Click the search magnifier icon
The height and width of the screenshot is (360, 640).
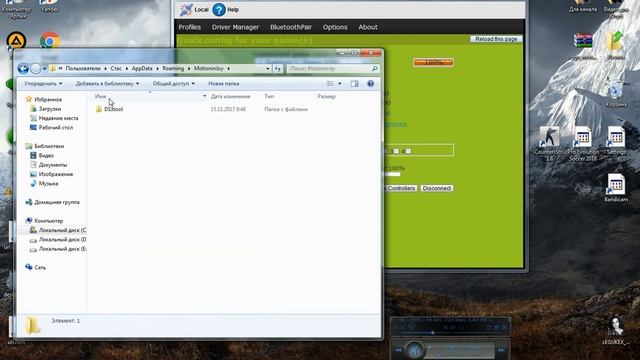point(374,69)
